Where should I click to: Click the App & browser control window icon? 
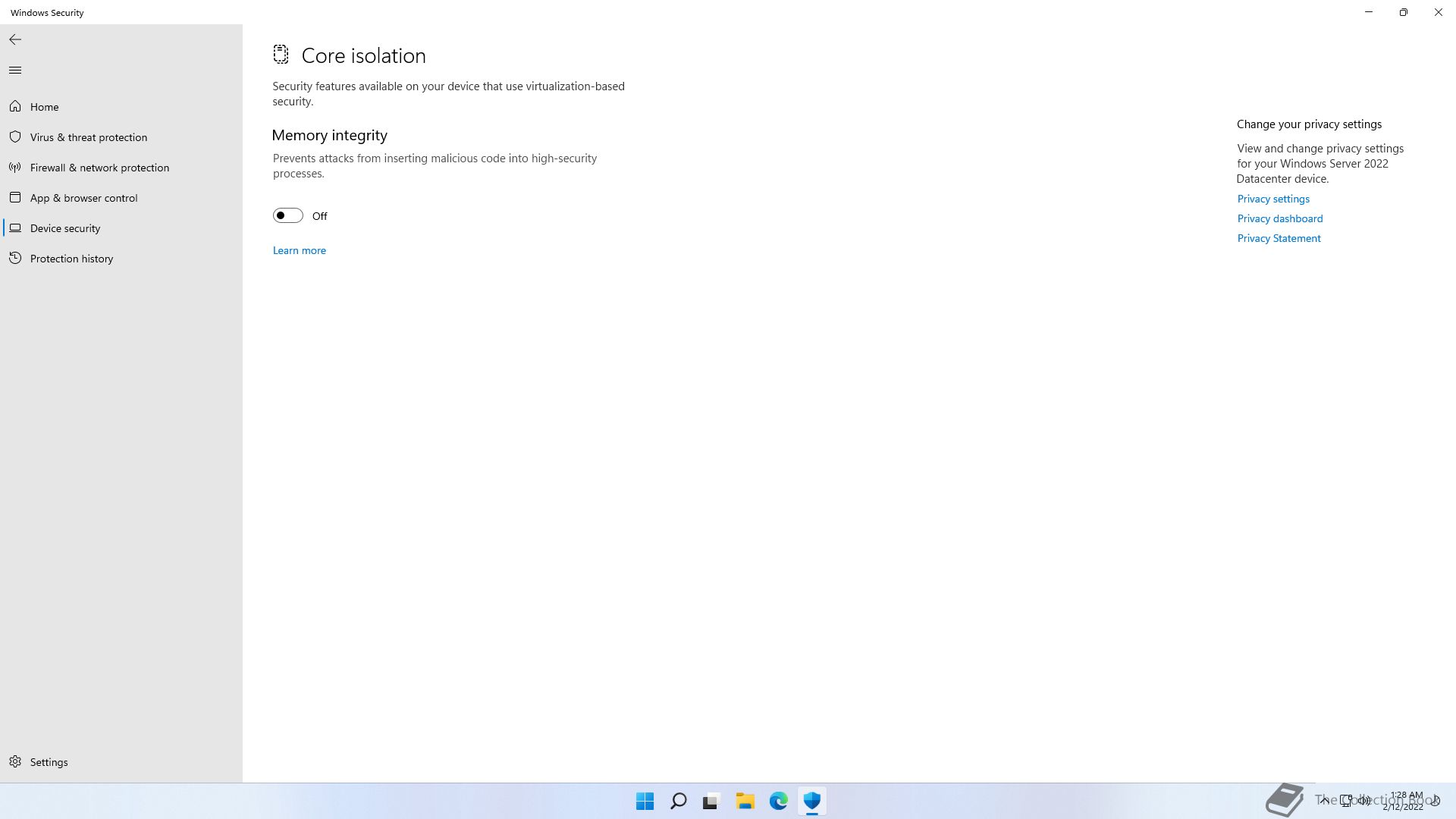(x=15, y=198)
